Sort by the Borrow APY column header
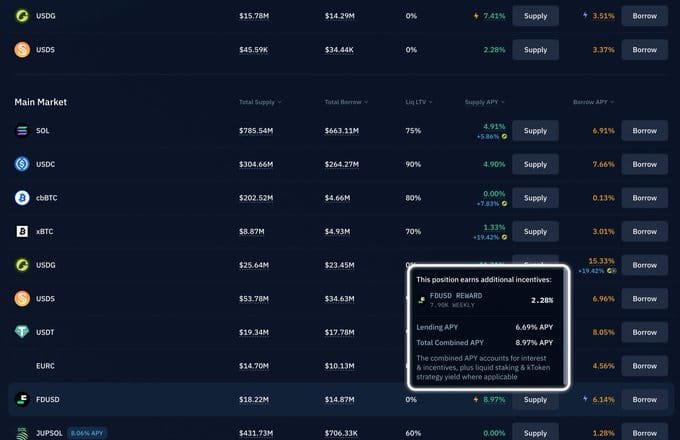The width and height of the screenshot is (680, 440). coord(593,102)
